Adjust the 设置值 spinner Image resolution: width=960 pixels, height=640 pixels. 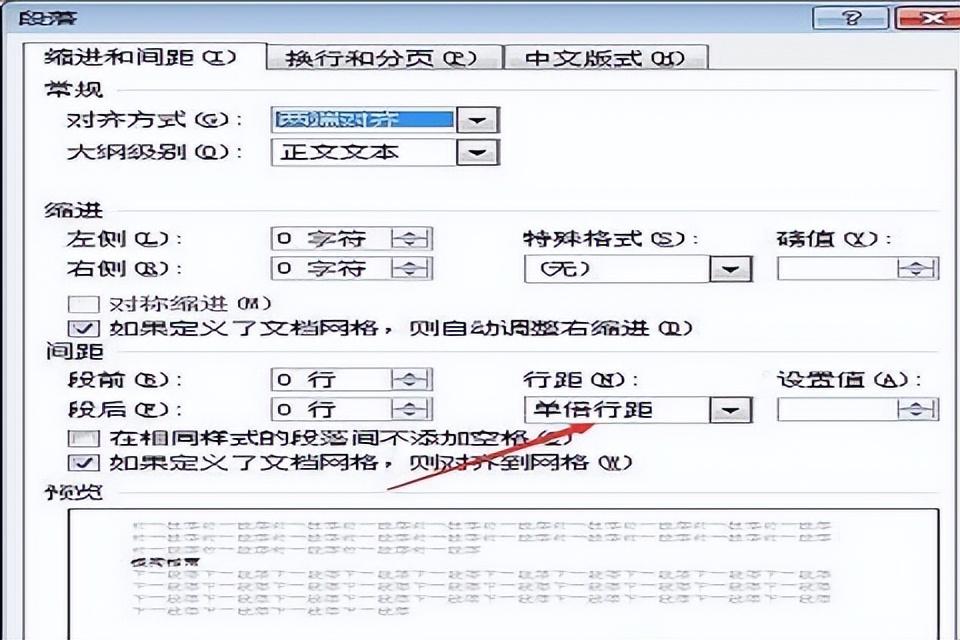pos(917,409)
